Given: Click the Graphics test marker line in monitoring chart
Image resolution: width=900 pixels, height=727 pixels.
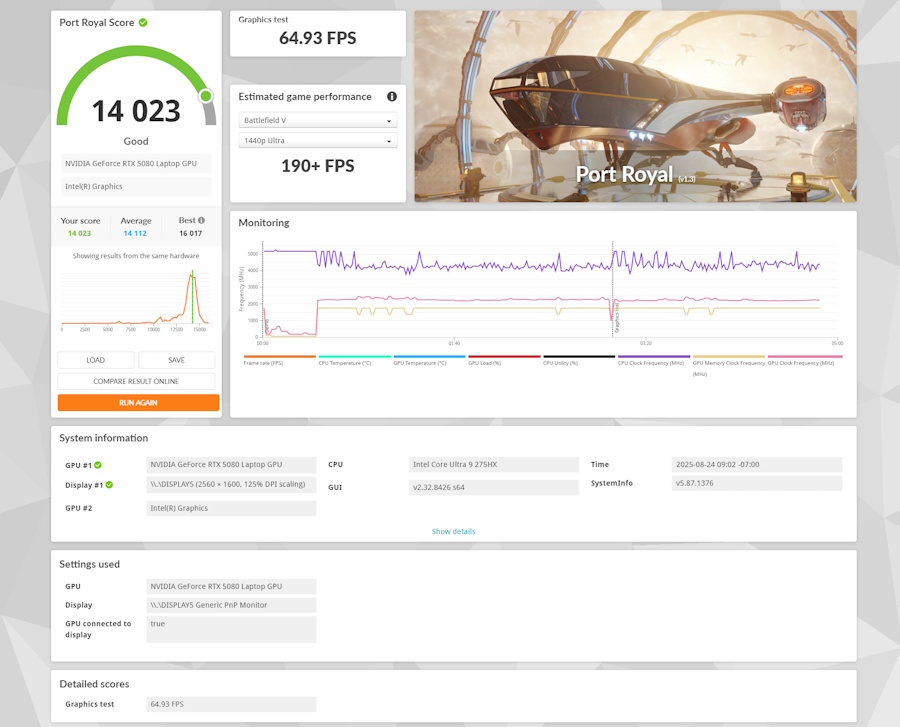Looking at the screenshot, I should [x=612, y=289].
